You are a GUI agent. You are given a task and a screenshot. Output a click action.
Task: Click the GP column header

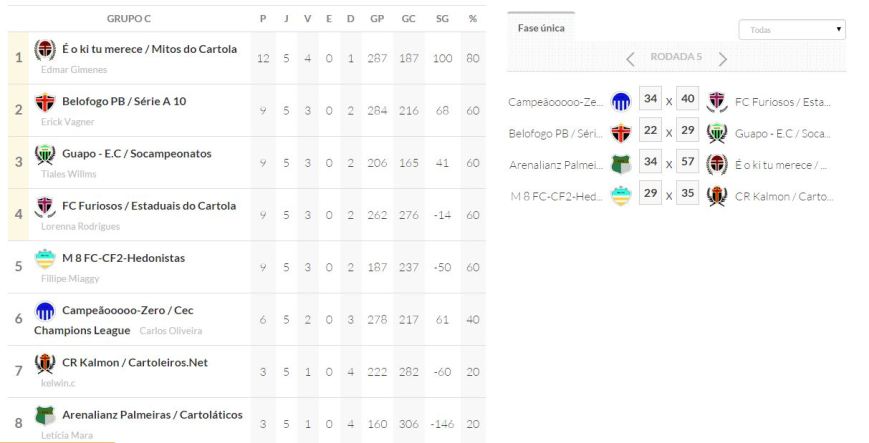[x=377, y=19]
